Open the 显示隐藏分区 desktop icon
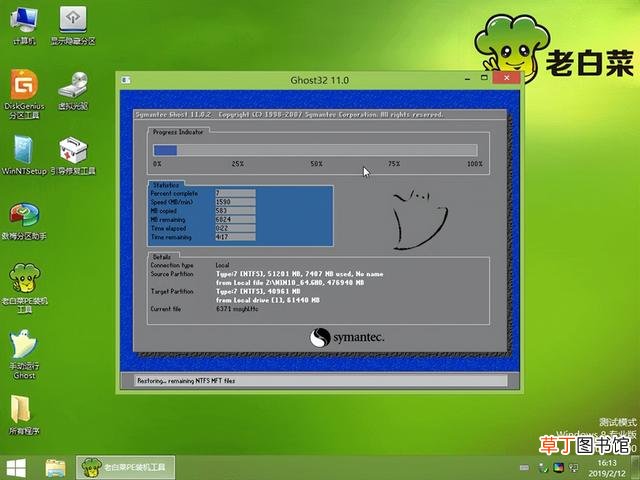The height and width of the screenshot is (480, 640). coord(73,25)
